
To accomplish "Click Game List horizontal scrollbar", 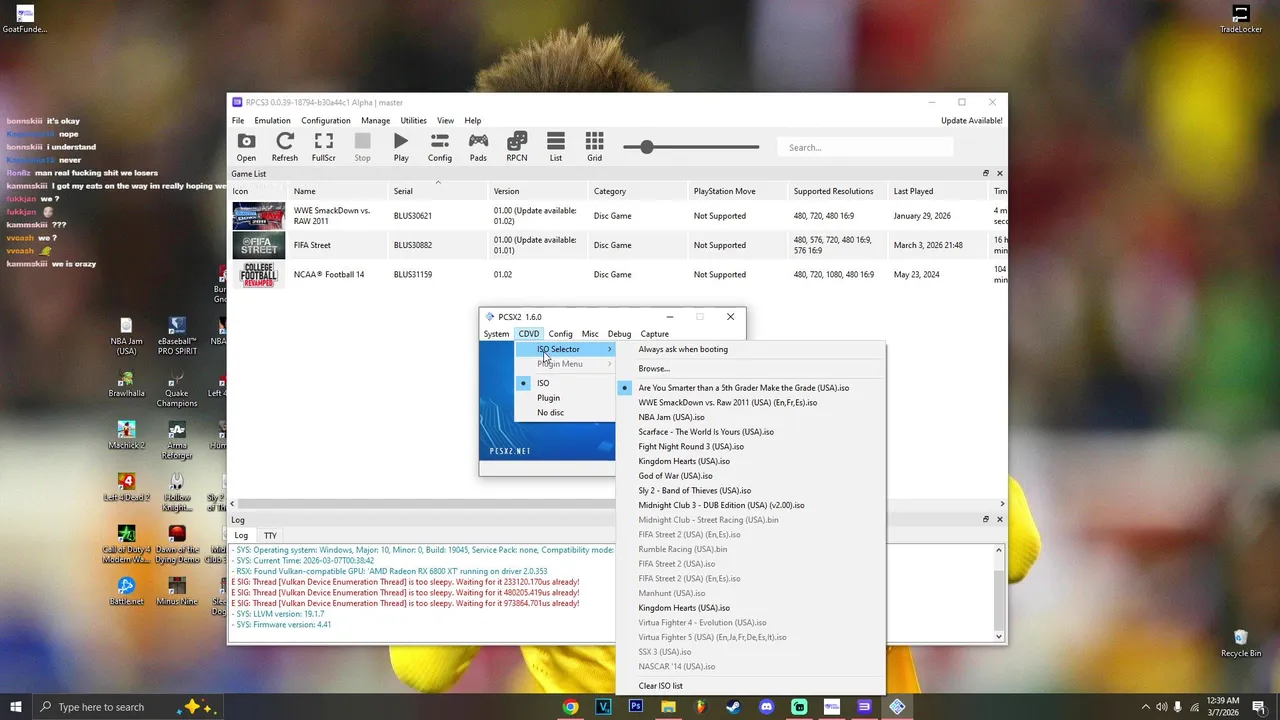I will point(617,504).
